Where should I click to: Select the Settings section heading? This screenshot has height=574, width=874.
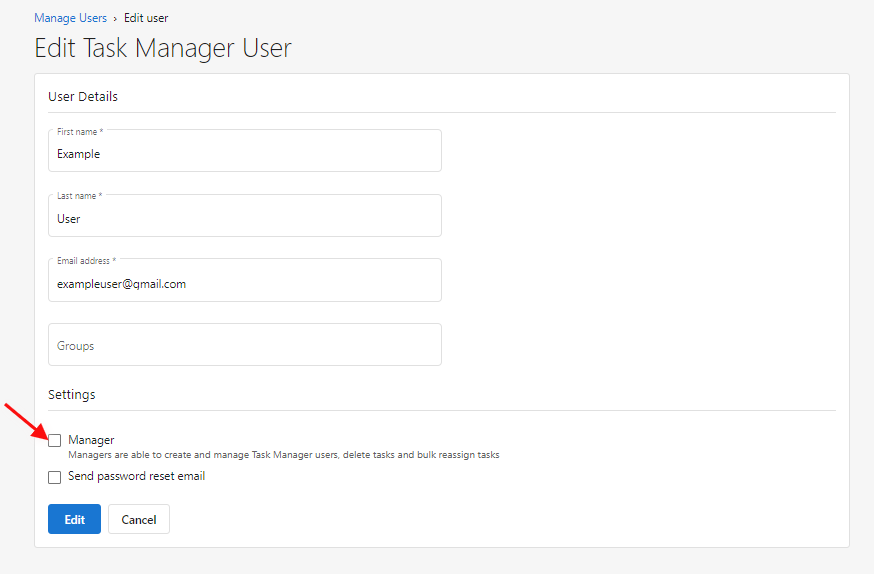[x=72, y=395]
